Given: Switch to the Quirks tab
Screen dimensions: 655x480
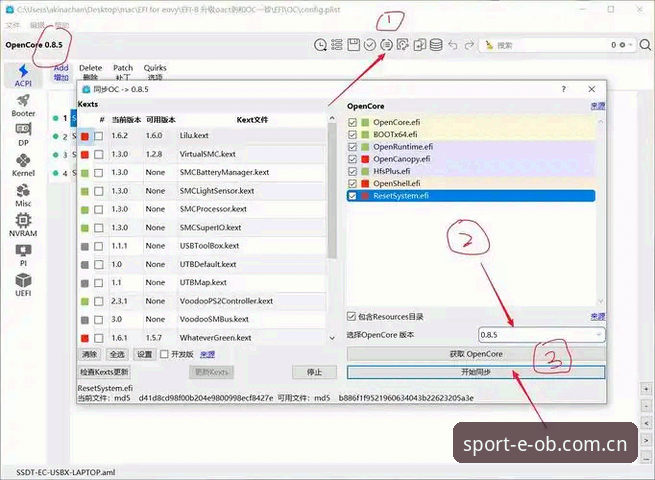Looking at the screenshot, I should point(155,72).
